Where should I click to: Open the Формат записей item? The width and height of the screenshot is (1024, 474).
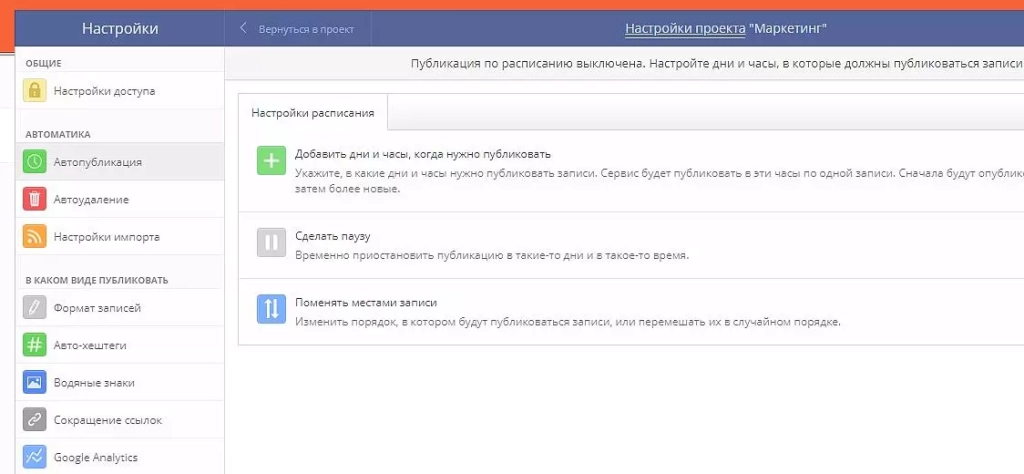coord(120,308)
